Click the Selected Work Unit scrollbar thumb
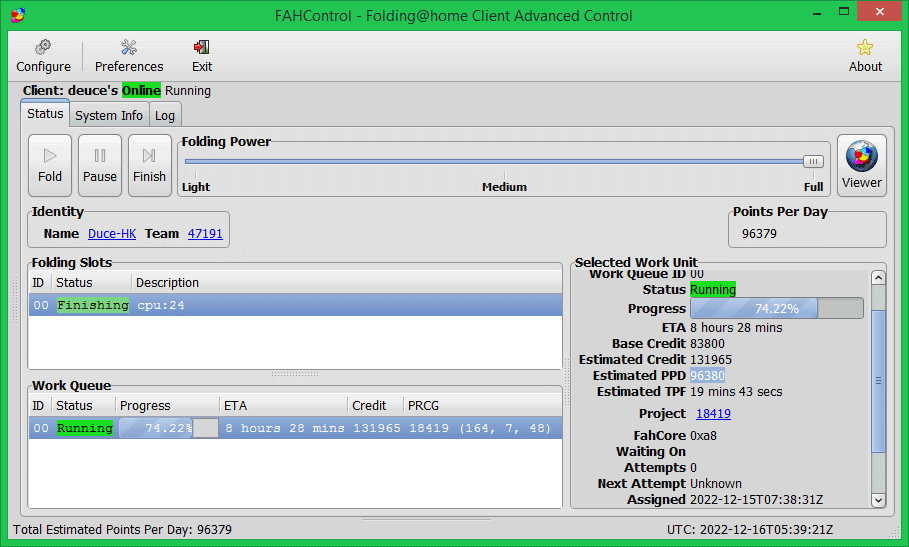Viewport: 909px width, 547px height. pos(878,381)
